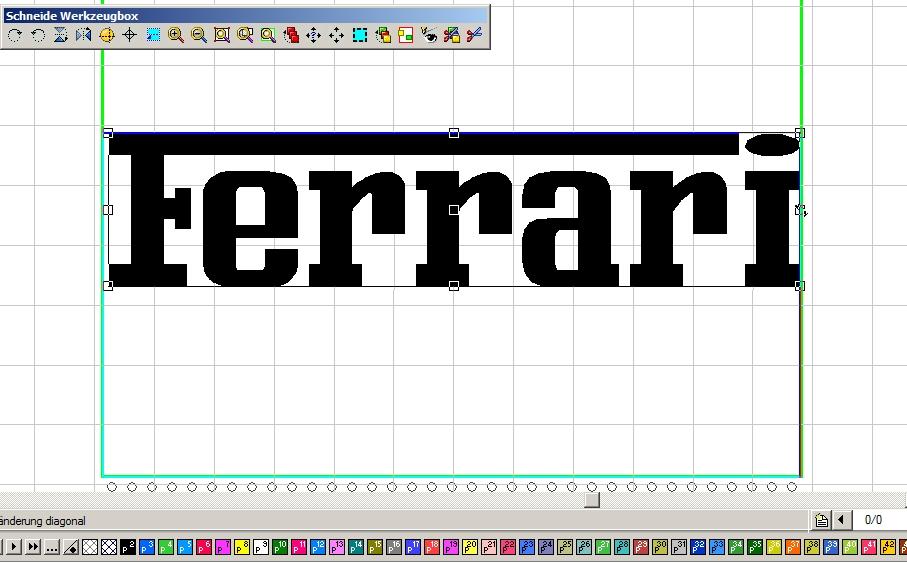
Task: Click the page icon beside 0/0 counter
Action: pos(821,520)
